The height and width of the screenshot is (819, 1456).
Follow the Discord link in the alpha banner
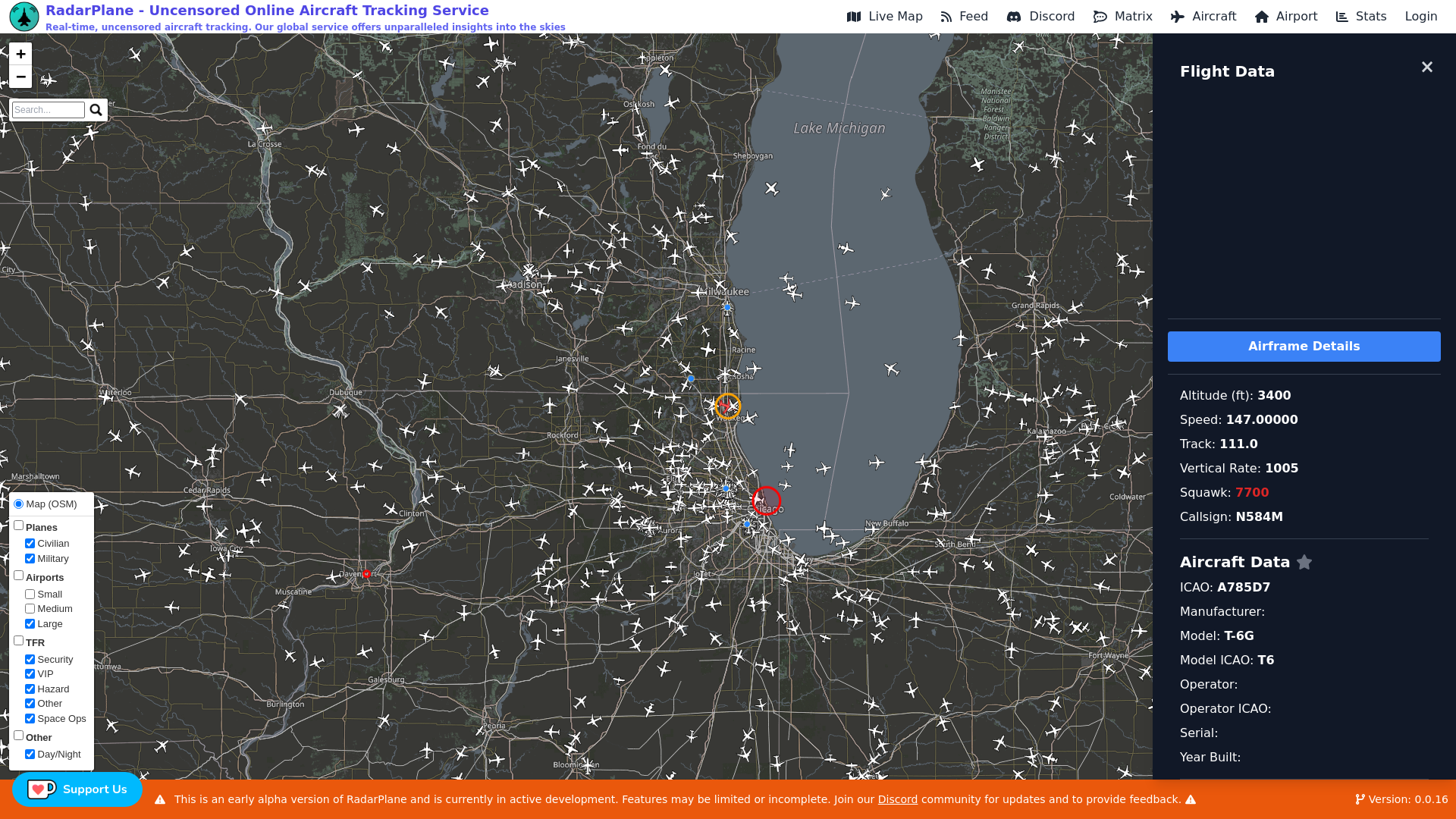click(897, 799)
